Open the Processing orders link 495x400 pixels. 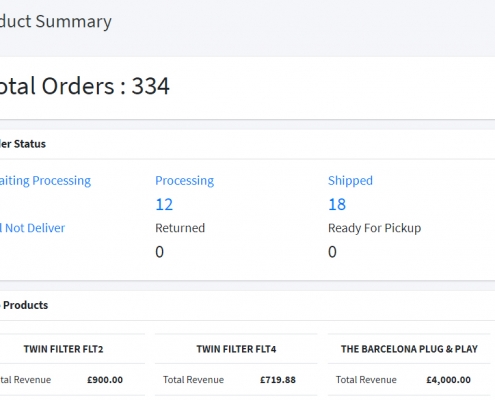tap(184, 181)
